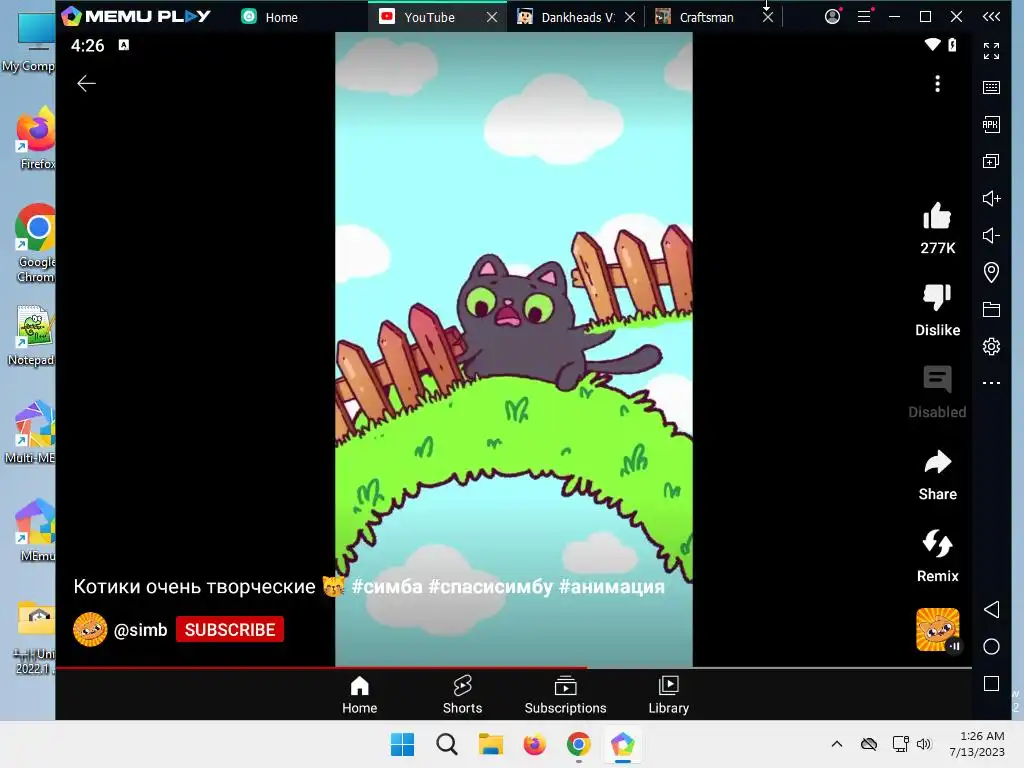Switch to MEmu Home tab
This screenshot has height=768, width=1024.
click(270, 17)
